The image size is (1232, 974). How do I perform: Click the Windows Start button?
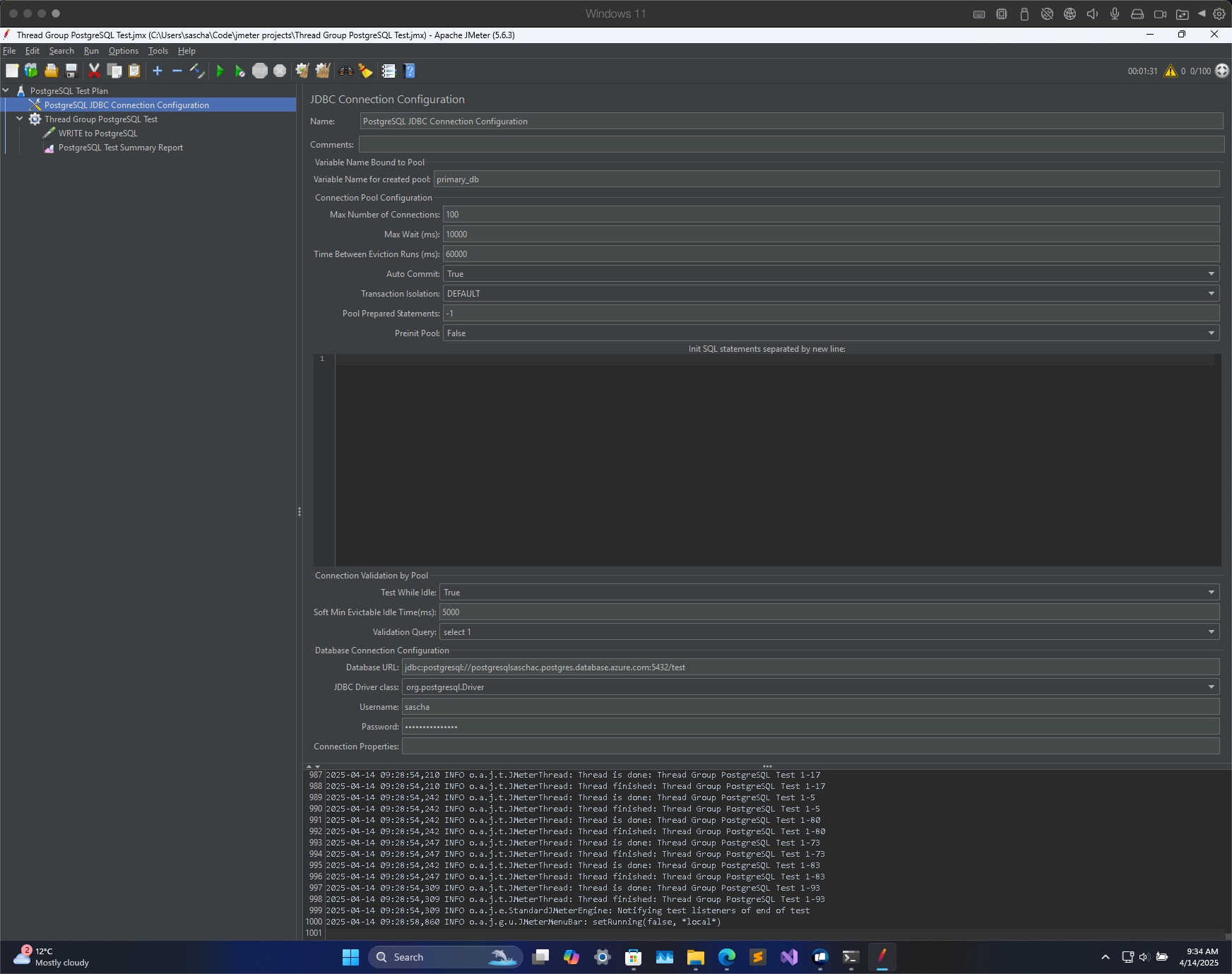click(350, 957)
